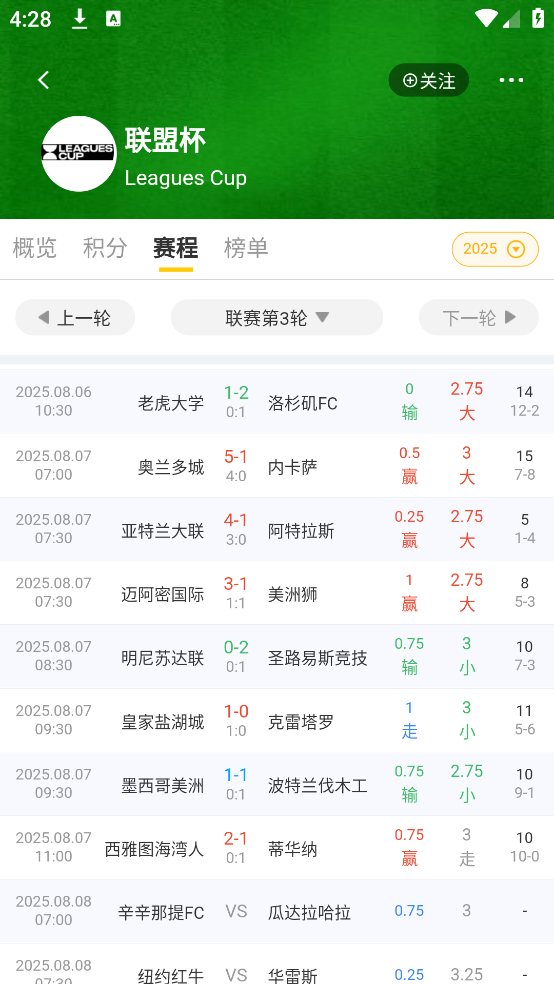Click the 4-1 score result
554x984 pixels.
coord(236,521)
